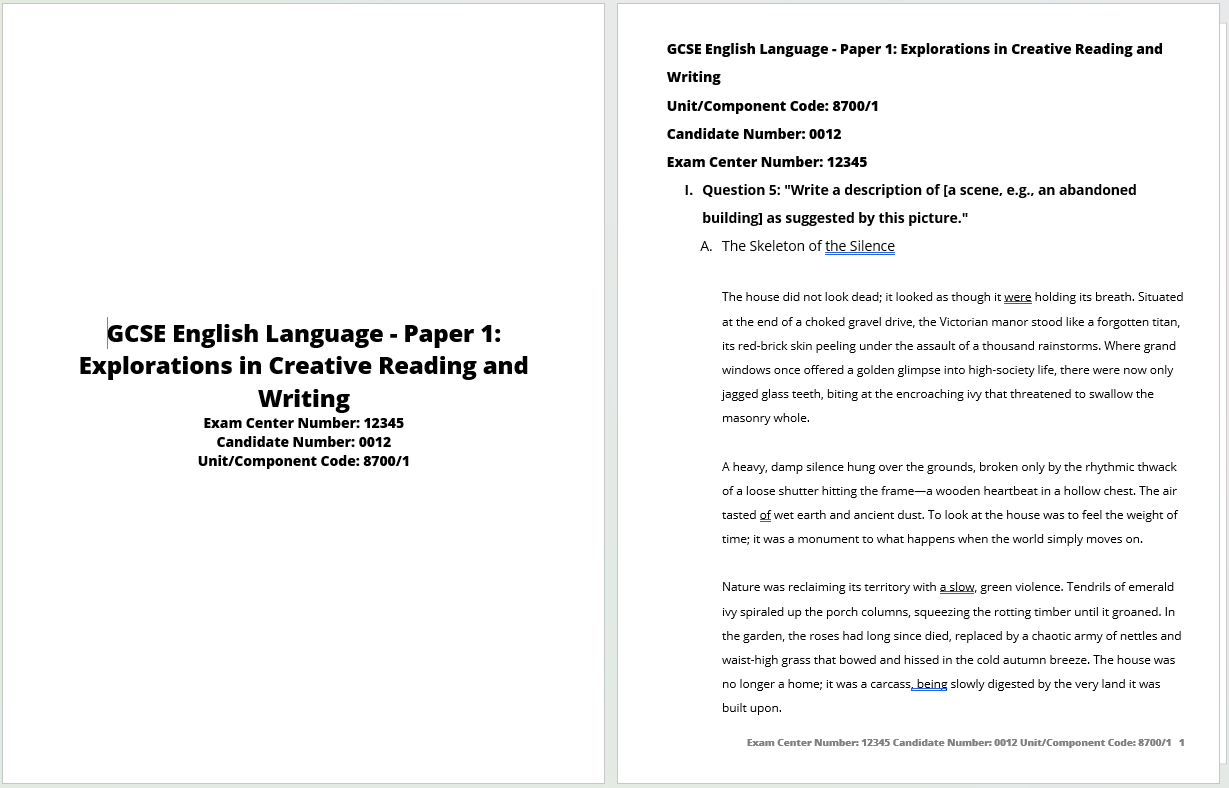Click the paragraph starting 'Nature was reclaiming its territory'
The height and width of the screenshot is (788, 1229).
tap(952, 647)
